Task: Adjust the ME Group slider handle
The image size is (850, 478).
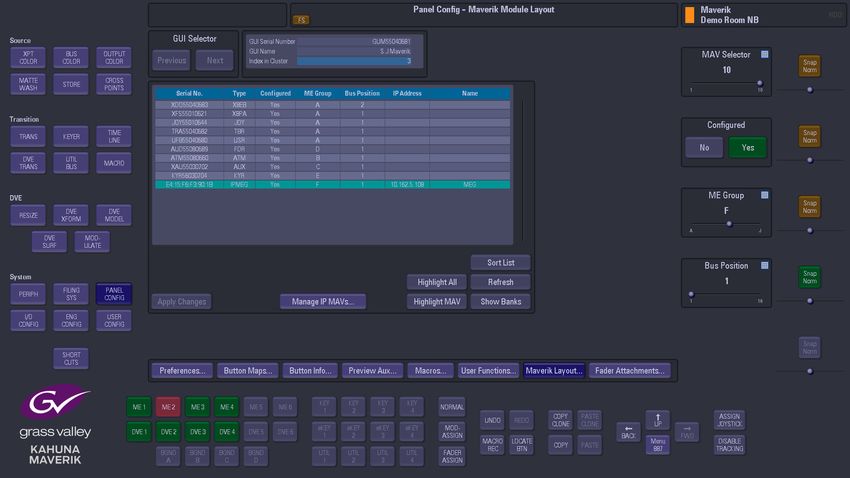Action: (729, 223)
